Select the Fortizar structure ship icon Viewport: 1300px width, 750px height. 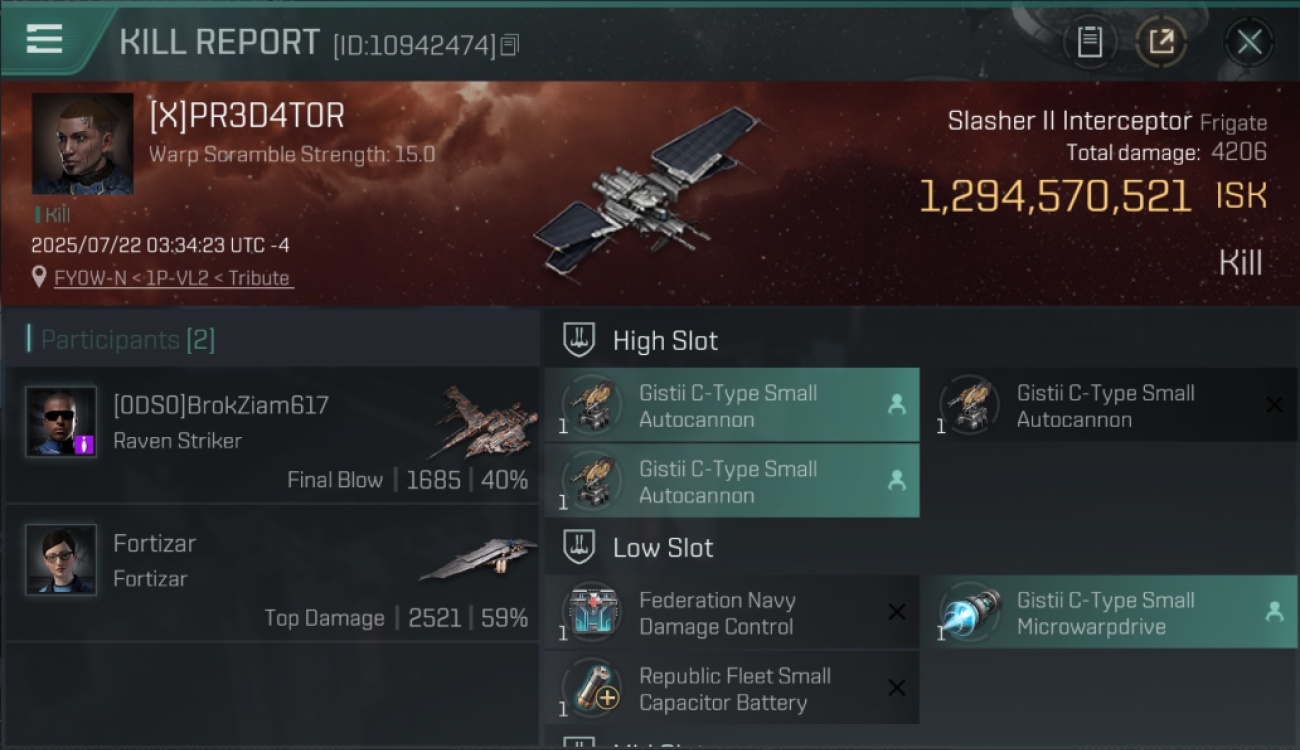click(x=478, y=558)
